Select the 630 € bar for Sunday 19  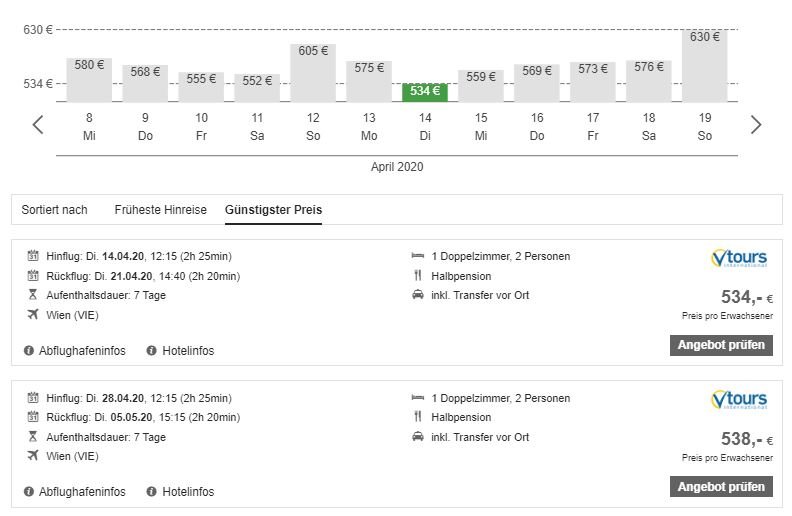[705, 66]
